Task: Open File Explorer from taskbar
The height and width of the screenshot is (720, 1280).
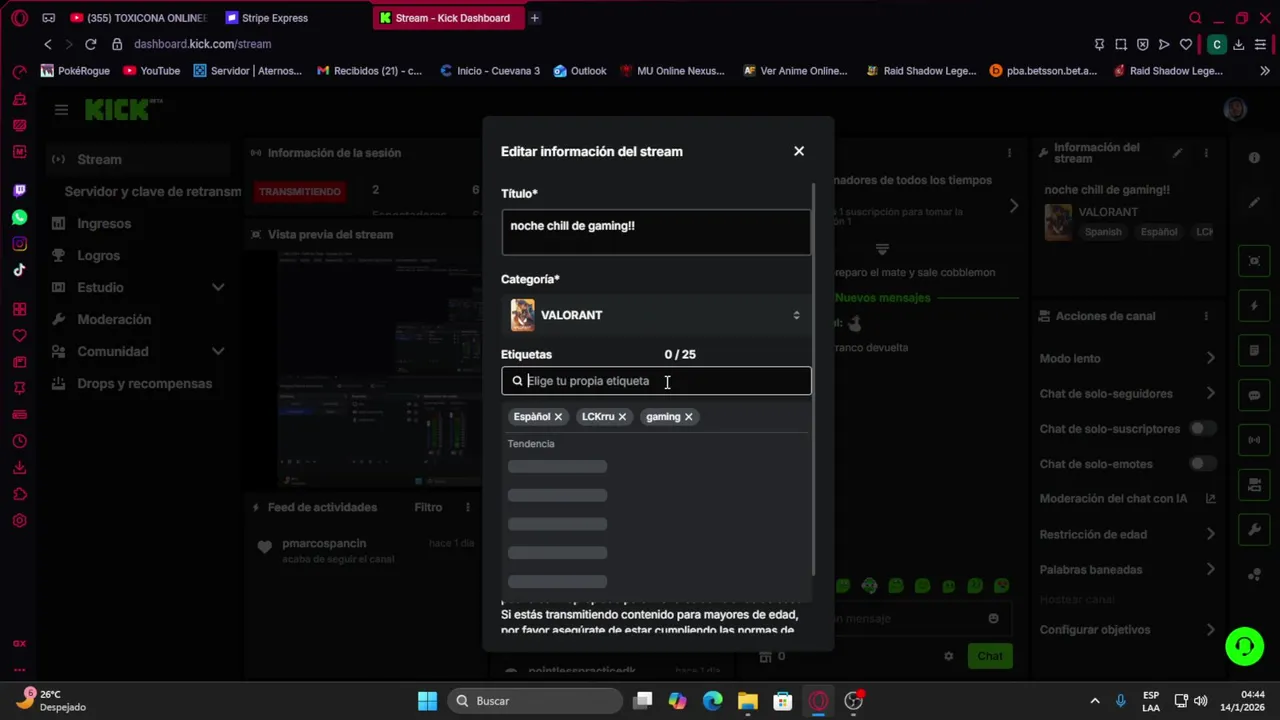Action: (747, 701)
